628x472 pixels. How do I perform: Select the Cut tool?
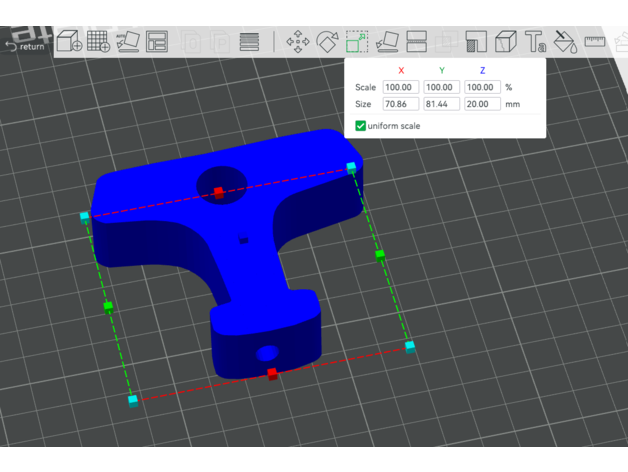[417, 42]
